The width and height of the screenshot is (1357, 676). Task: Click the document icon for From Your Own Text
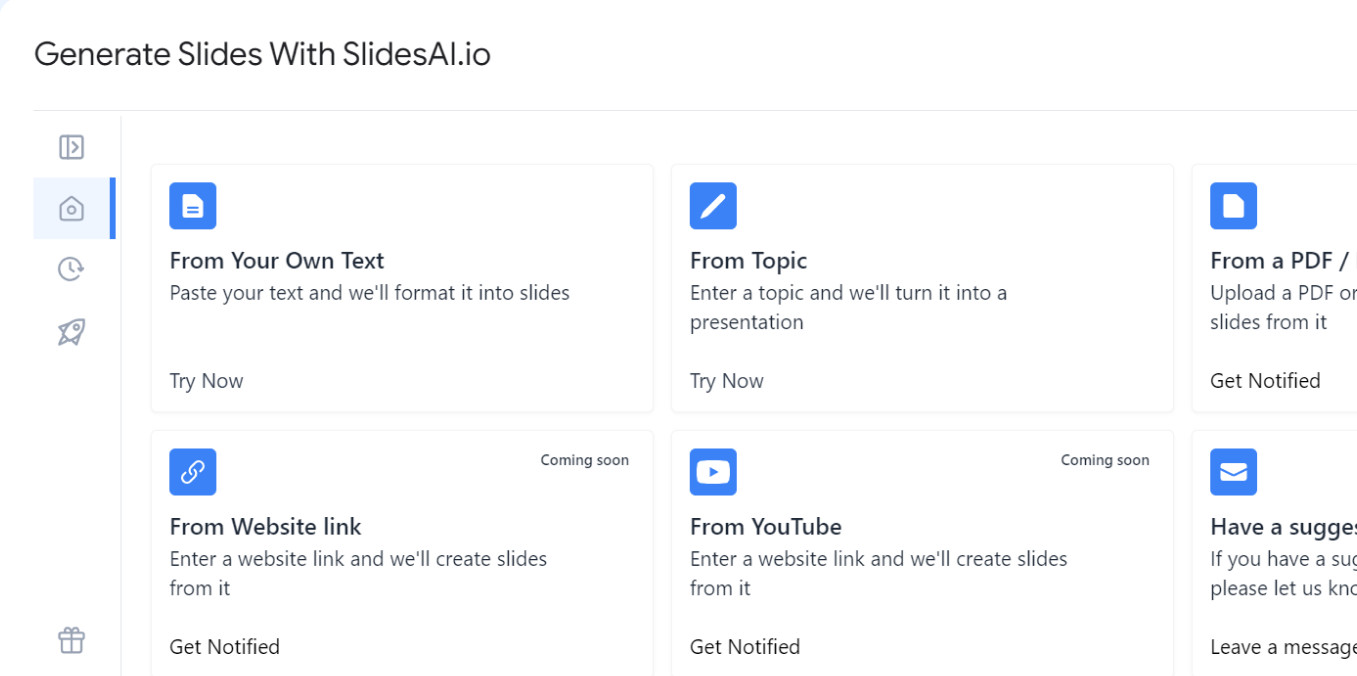tap(193, 206)
